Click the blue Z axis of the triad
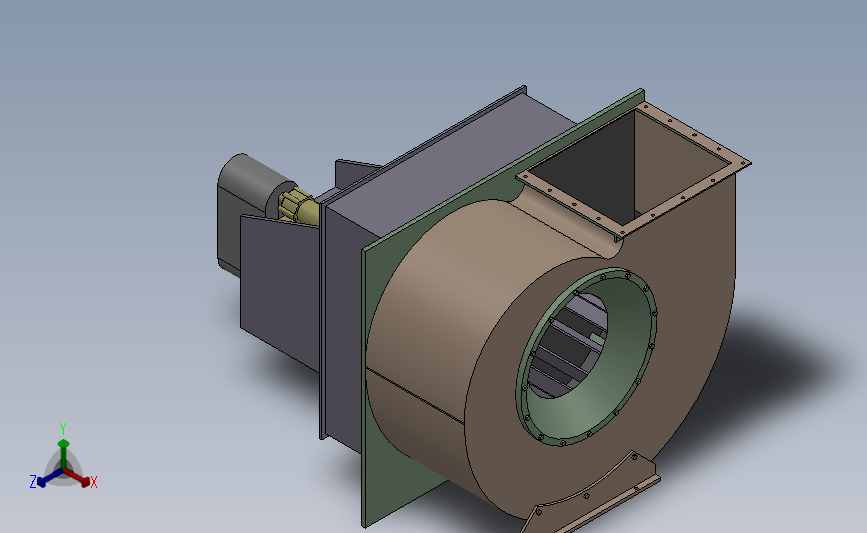The height and width of the screenshot is (533, 867). [44, 479]
